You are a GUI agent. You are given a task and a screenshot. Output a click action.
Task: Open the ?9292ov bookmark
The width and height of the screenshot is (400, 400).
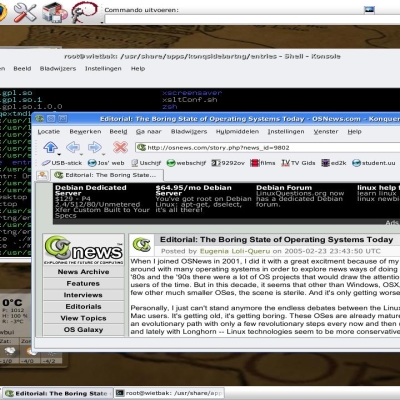pos(228,163)
